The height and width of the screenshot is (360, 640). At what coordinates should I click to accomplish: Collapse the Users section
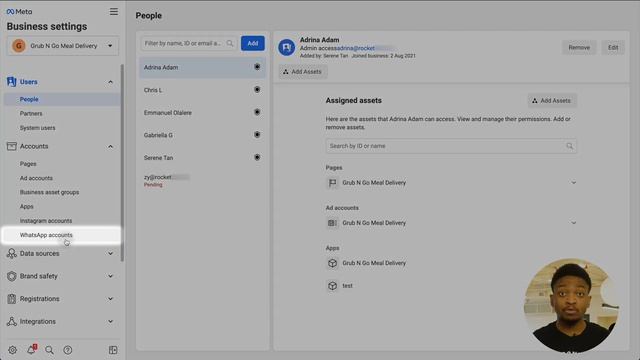(111, 82)
